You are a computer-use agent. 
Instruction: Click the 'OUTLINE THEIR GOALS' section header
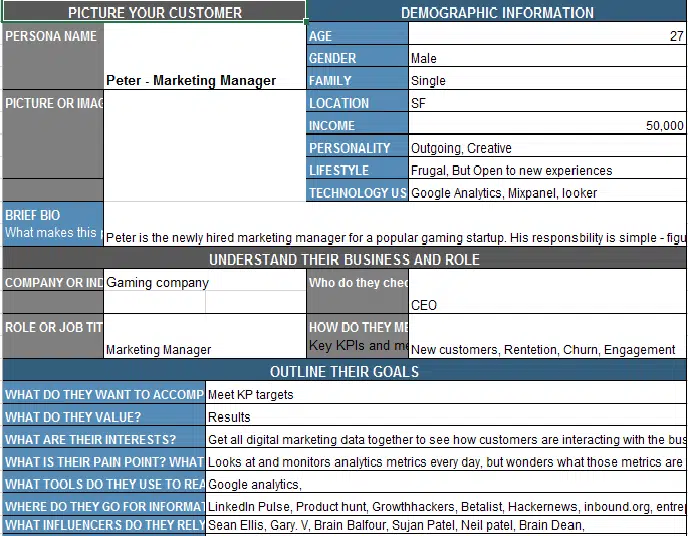[344, 372]
